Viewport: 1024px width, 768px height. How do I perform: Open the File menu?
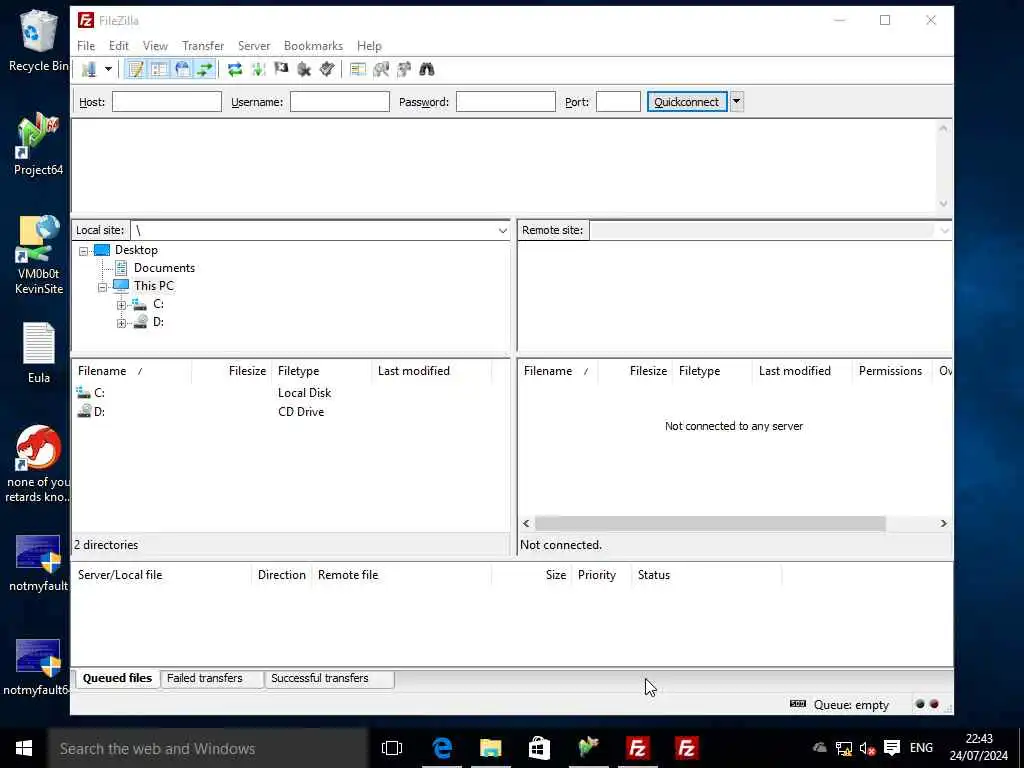pos(86,46)
